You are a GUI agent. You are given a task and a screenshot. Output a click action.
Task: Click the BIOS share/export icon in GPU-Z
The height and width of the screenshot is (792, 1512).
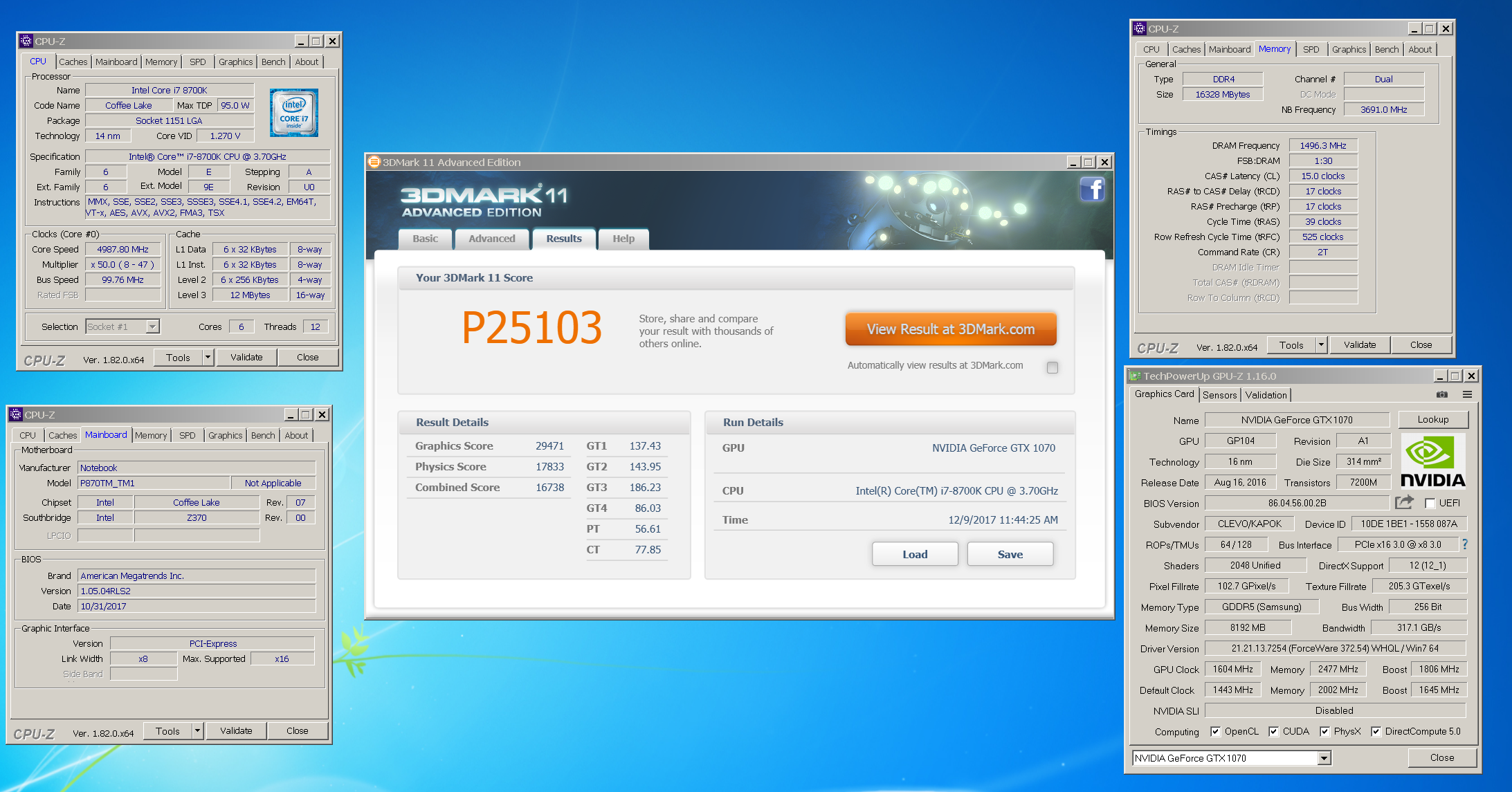(x=1404, y=502)
